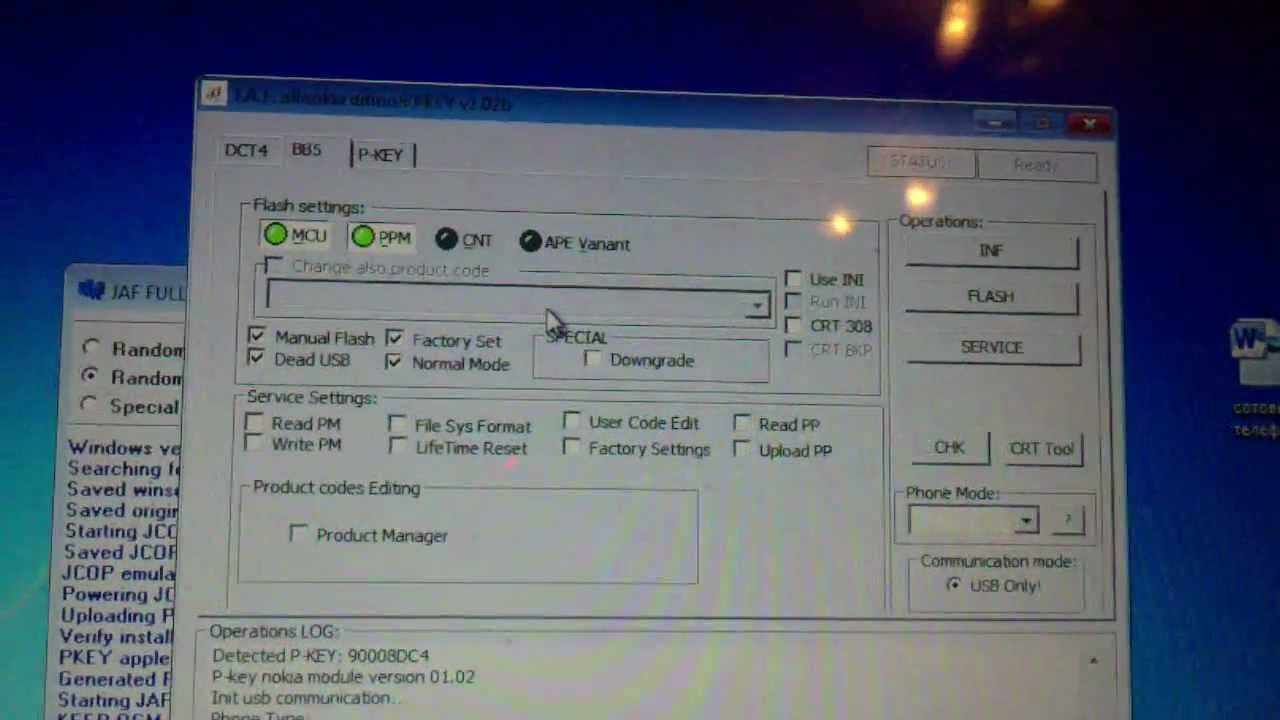Close the J.A.F. window

(x=1088, y=124)
